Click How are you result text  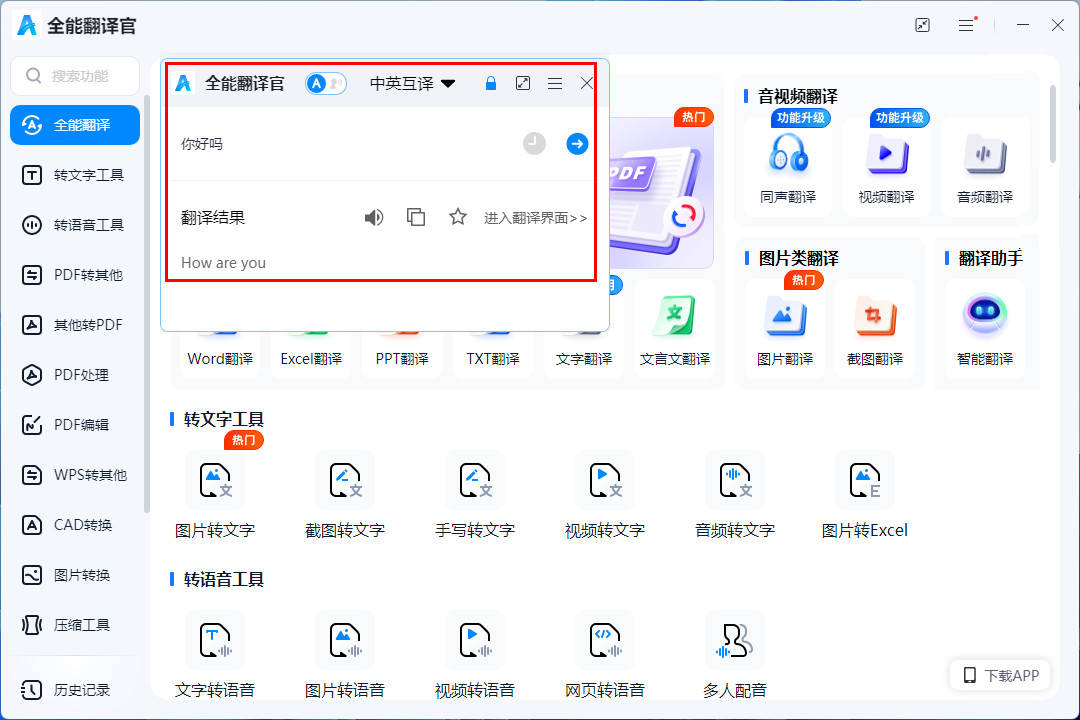[223, 263]
